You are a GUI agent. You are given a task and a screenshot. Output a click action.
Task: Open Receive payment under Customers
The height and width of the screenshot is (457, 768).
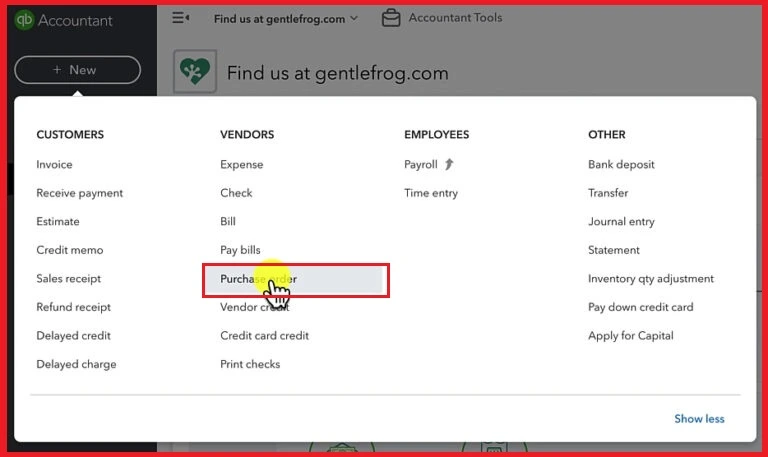point(79,193)
